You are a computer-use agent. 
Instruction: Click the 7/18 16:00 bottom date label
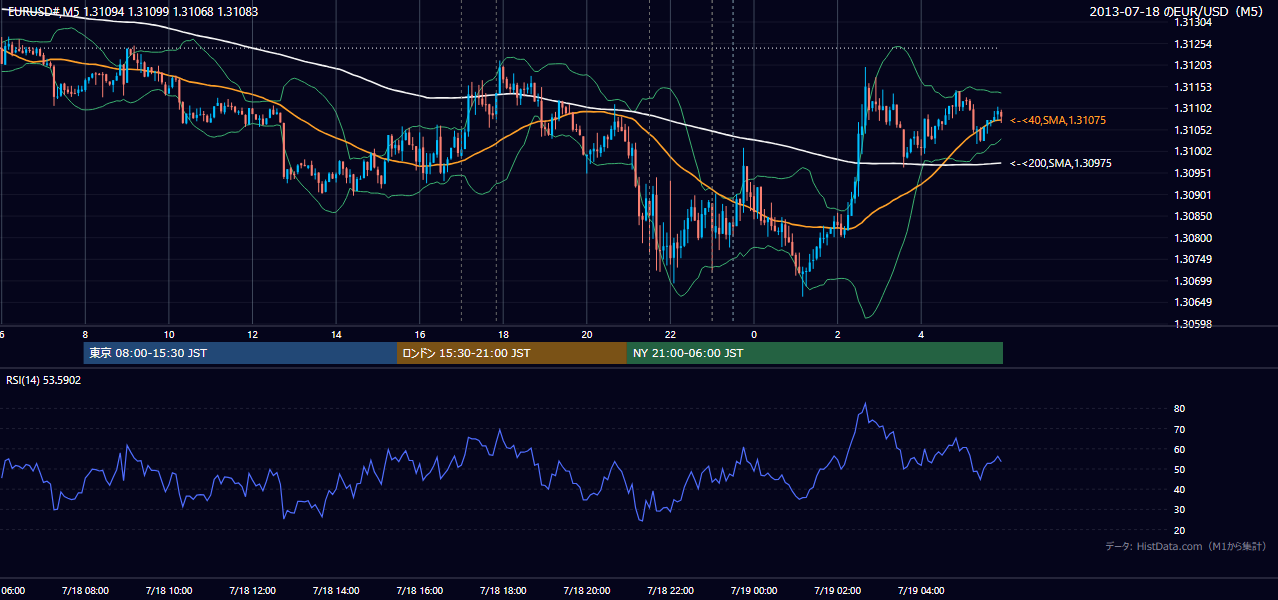pos(419,591)
